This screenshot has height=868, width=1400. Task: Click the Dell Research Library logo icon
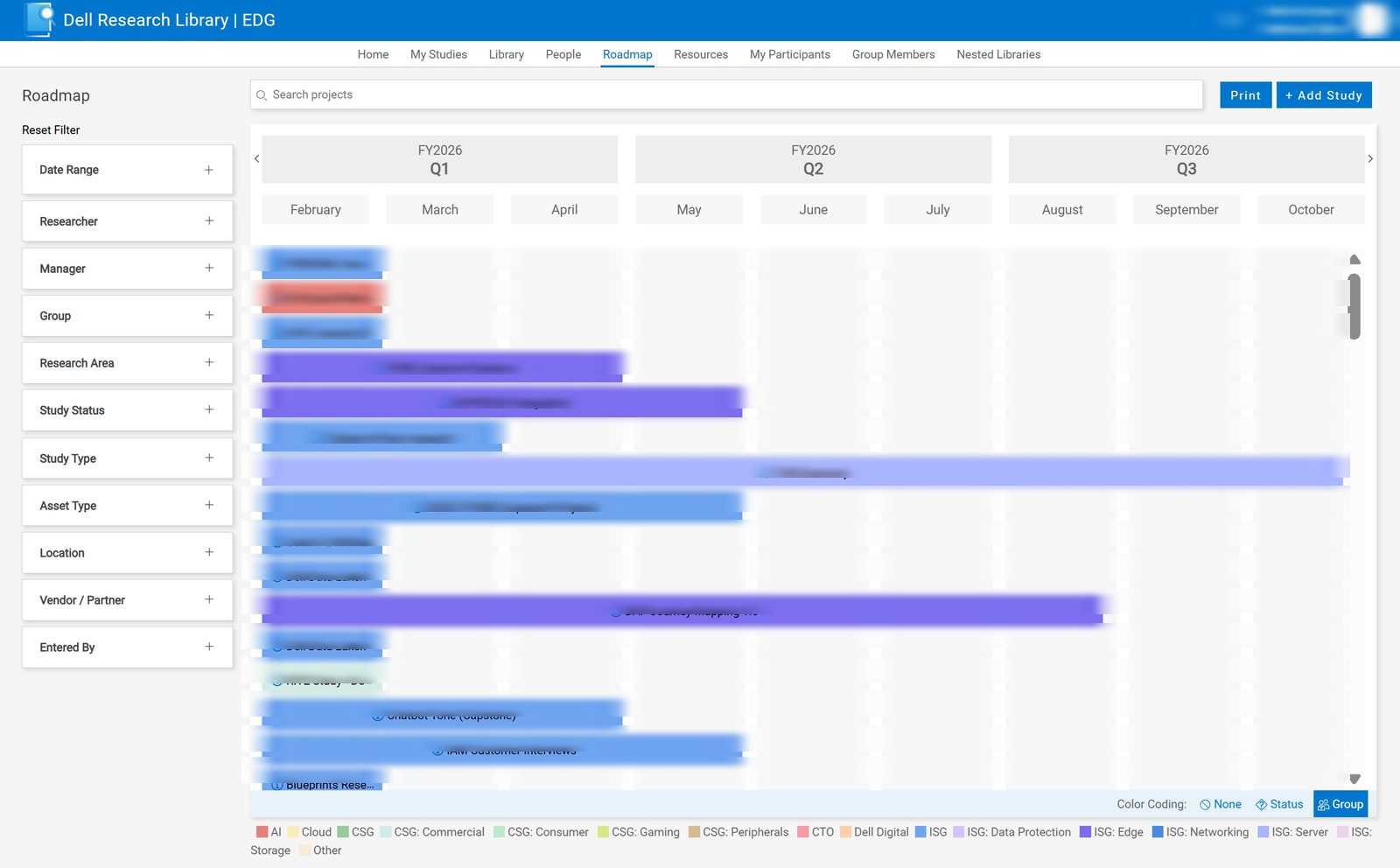[37, 19]
